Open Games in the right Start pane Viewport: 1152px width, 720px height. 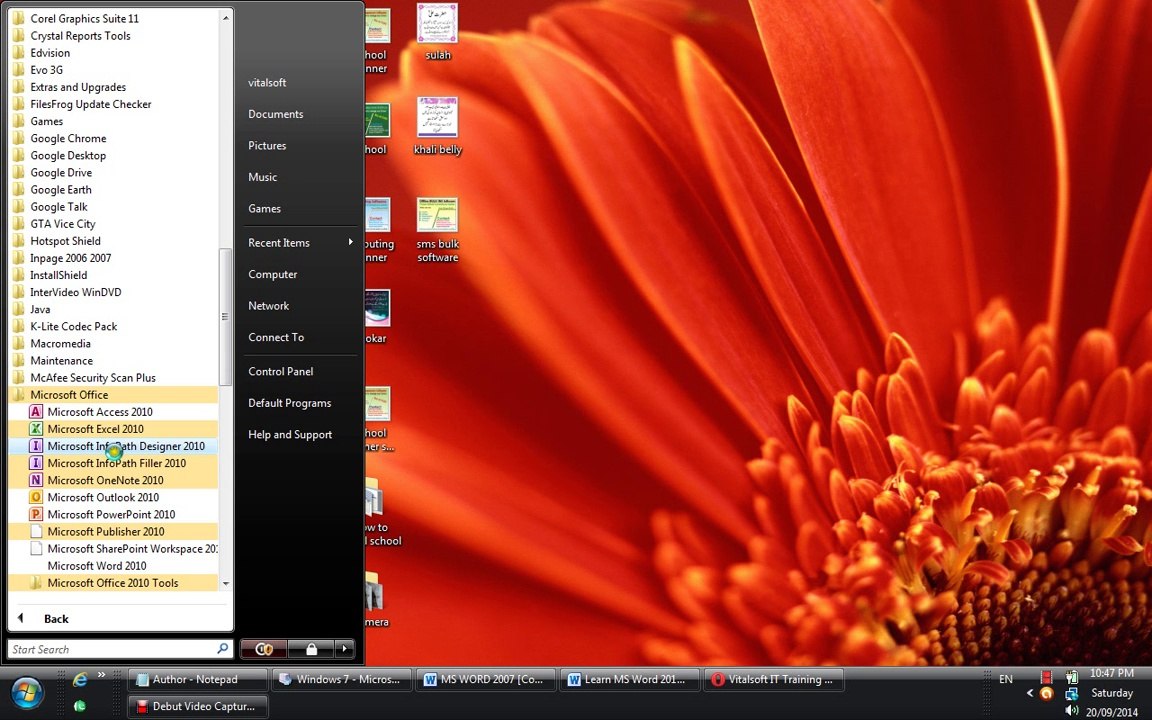pyautogui.click(x=264, y=209)
